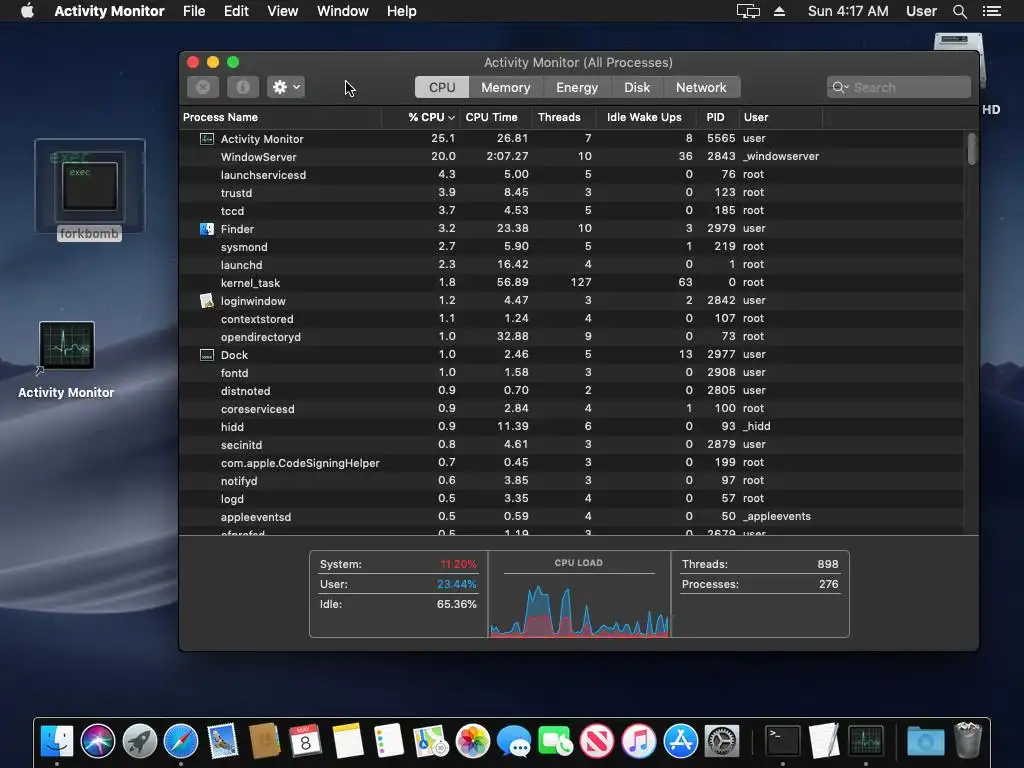
Task: Open App Store from the Dock
Action: point(680,741)
